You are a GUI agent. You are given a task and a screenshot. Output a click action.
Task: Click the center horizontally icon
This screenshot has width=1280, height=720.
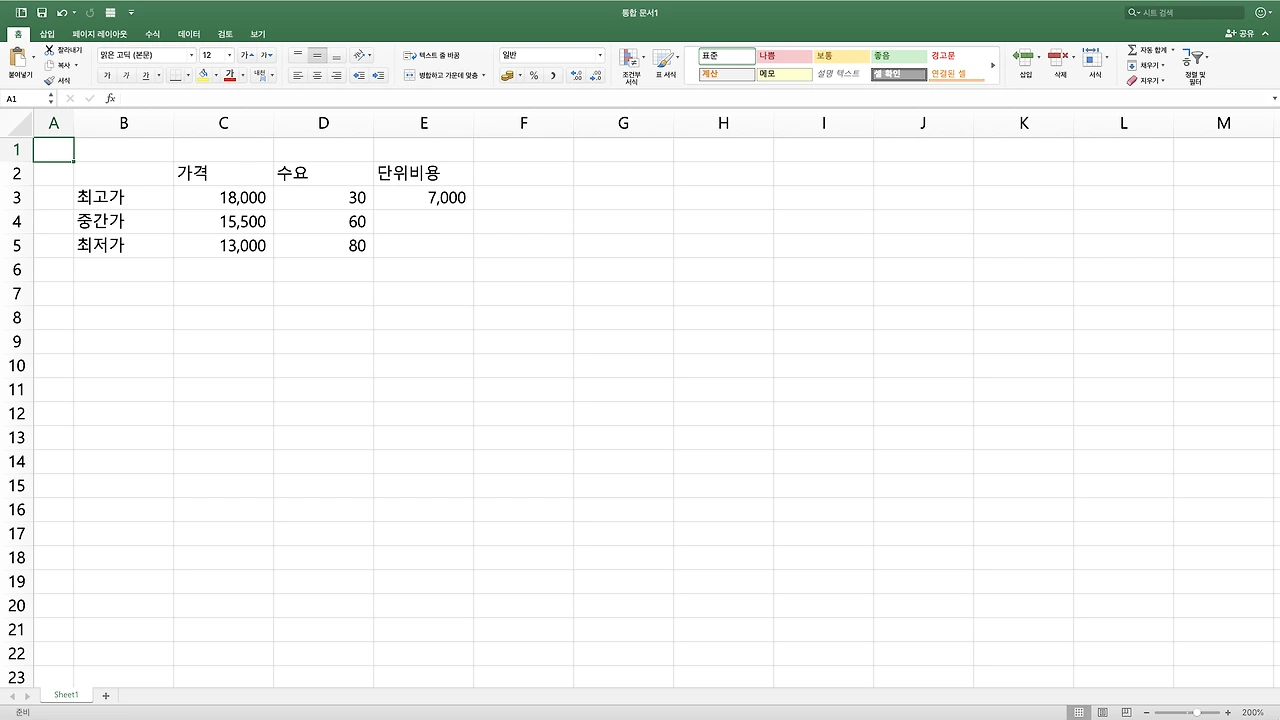point(317,75)
